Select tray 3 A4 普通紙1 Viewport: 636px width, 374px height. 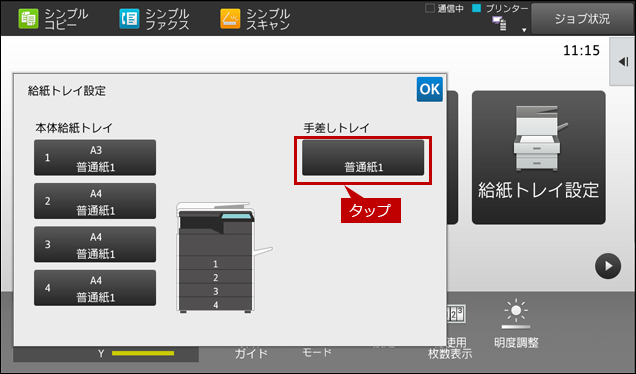click(x=95, y=245)
